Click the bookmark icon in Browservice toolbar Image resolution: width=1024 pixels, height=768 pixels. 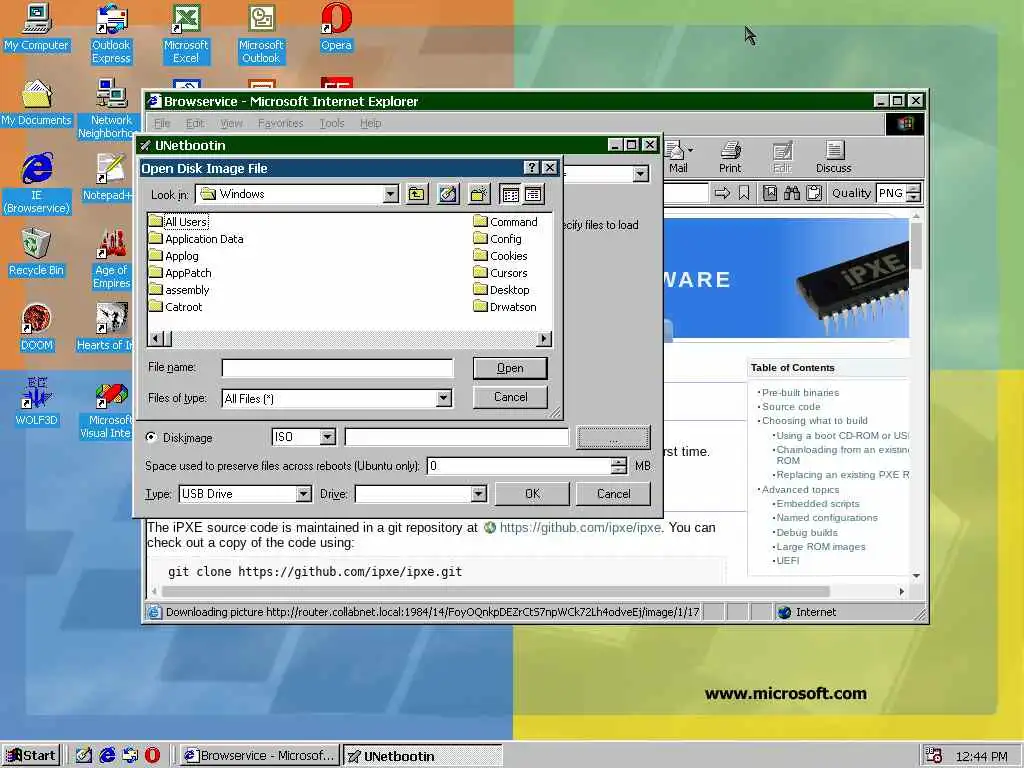(x=744, y=193)
